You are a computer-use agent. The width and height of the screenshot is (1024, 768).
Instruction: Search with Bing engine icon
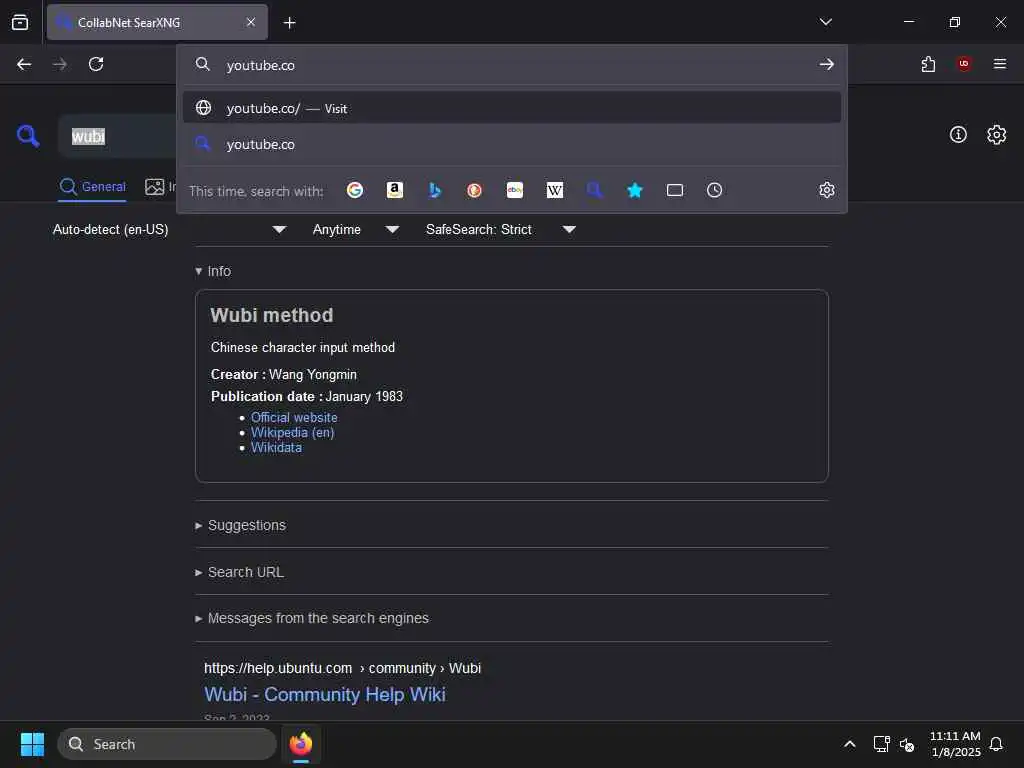(x=434, y=190)
